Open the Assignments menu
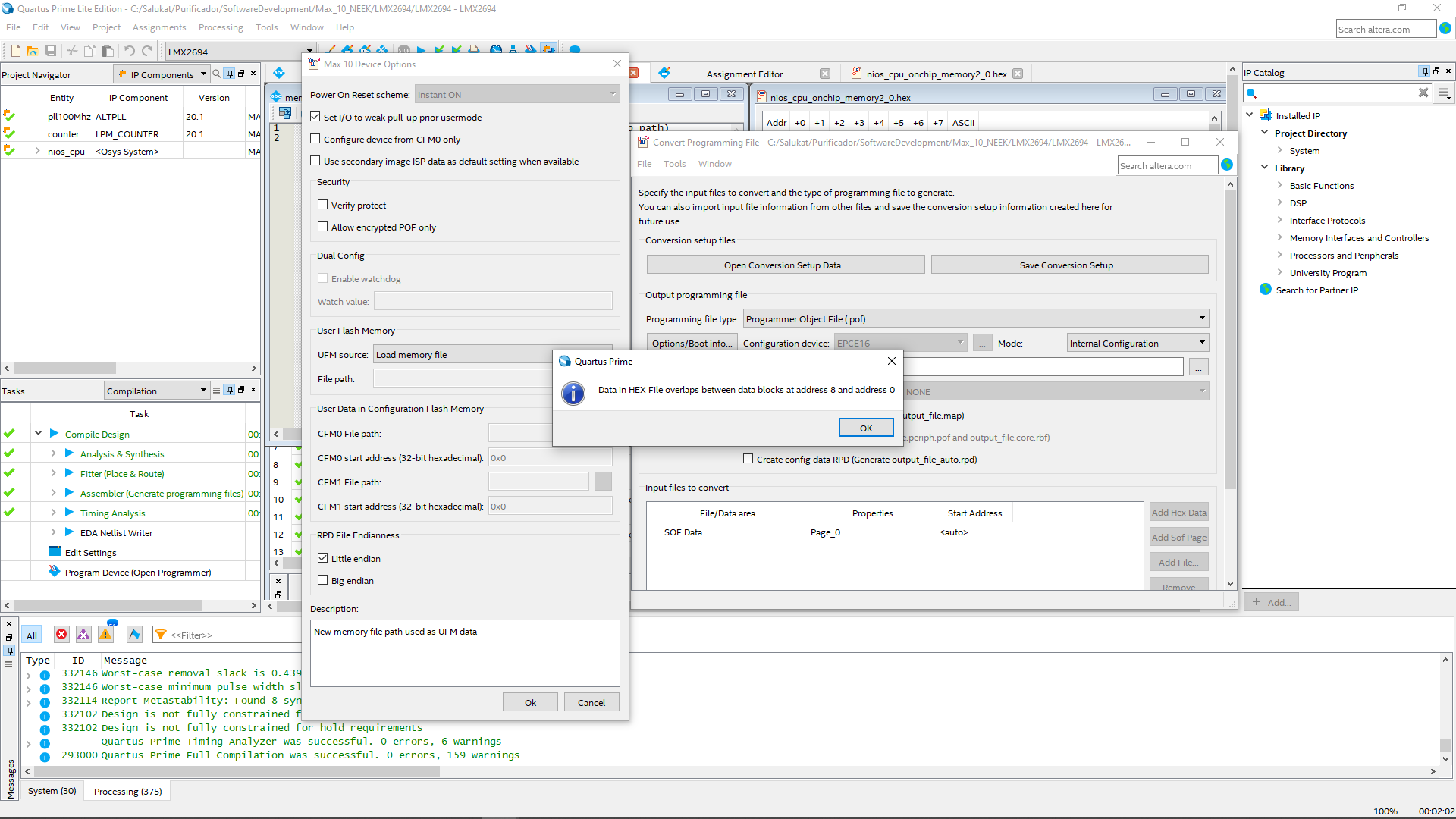Screen dimensions: 1456x819 pos(159,27)
